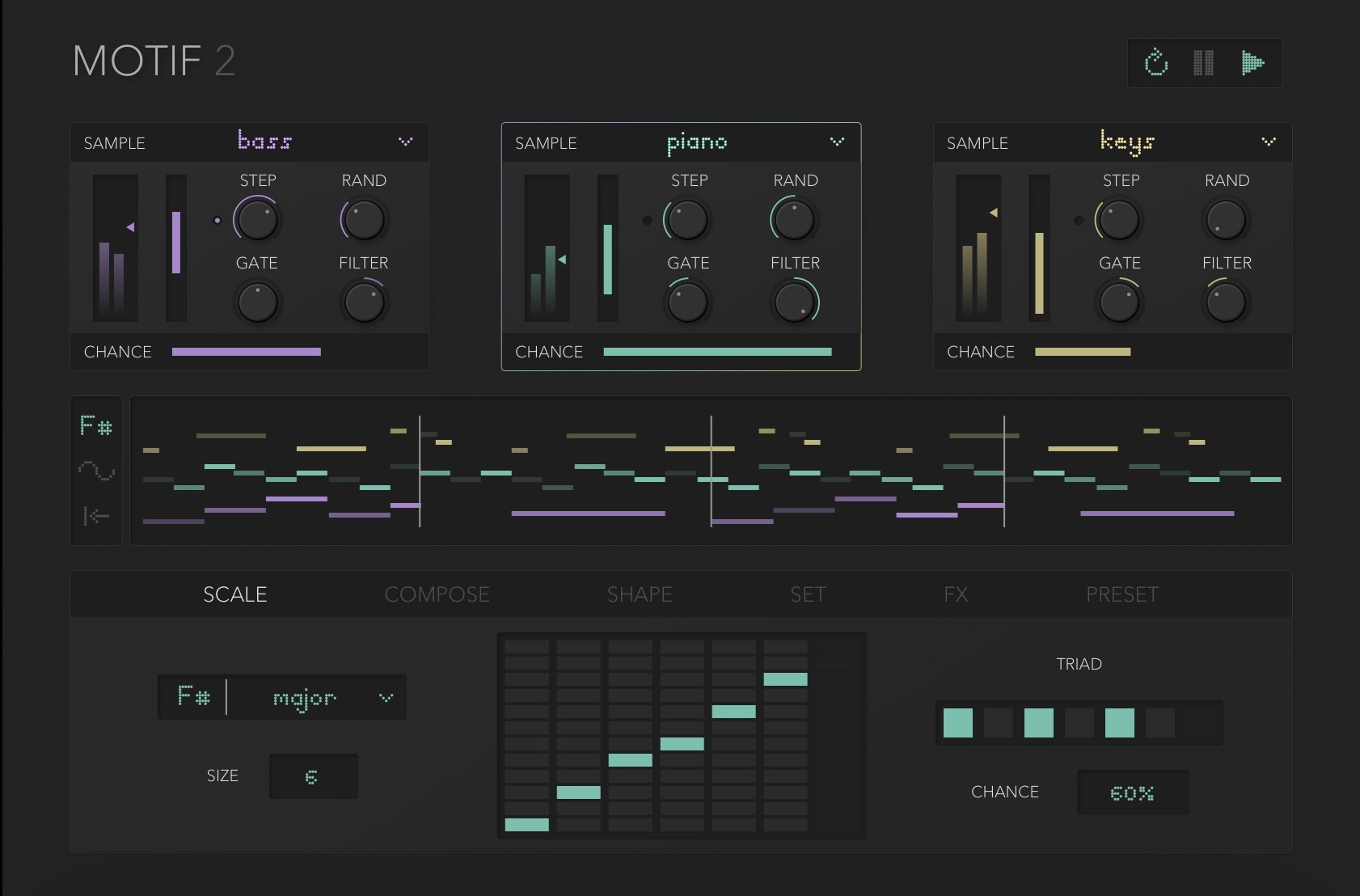Screen dimensions: 1360x896
Task: Pause playback with the pause icon
Action: point(1204,63)
